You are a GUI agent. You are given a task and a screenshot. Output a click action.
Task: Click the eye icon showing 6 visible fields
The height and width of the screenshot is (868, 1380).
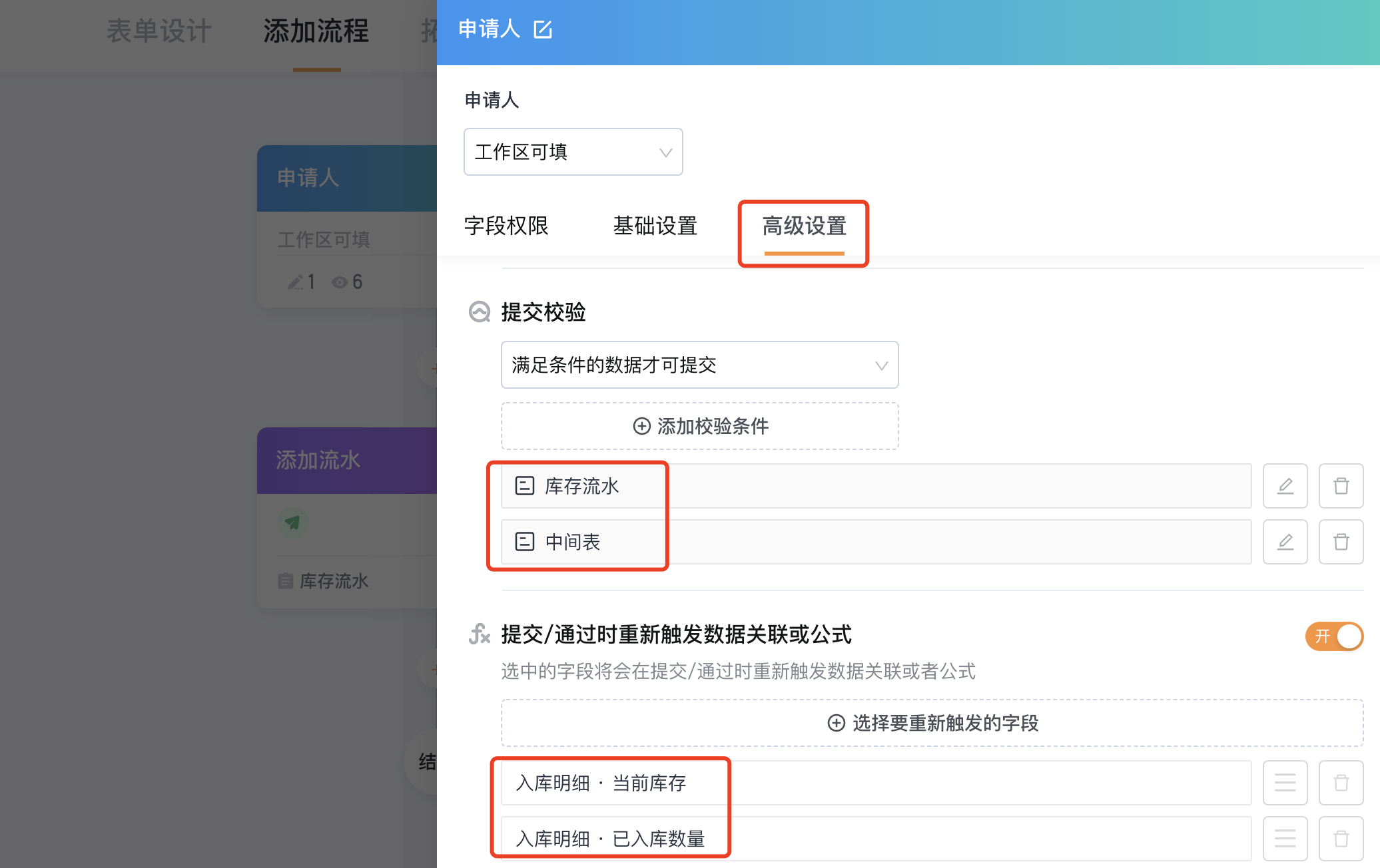(340, 282)
